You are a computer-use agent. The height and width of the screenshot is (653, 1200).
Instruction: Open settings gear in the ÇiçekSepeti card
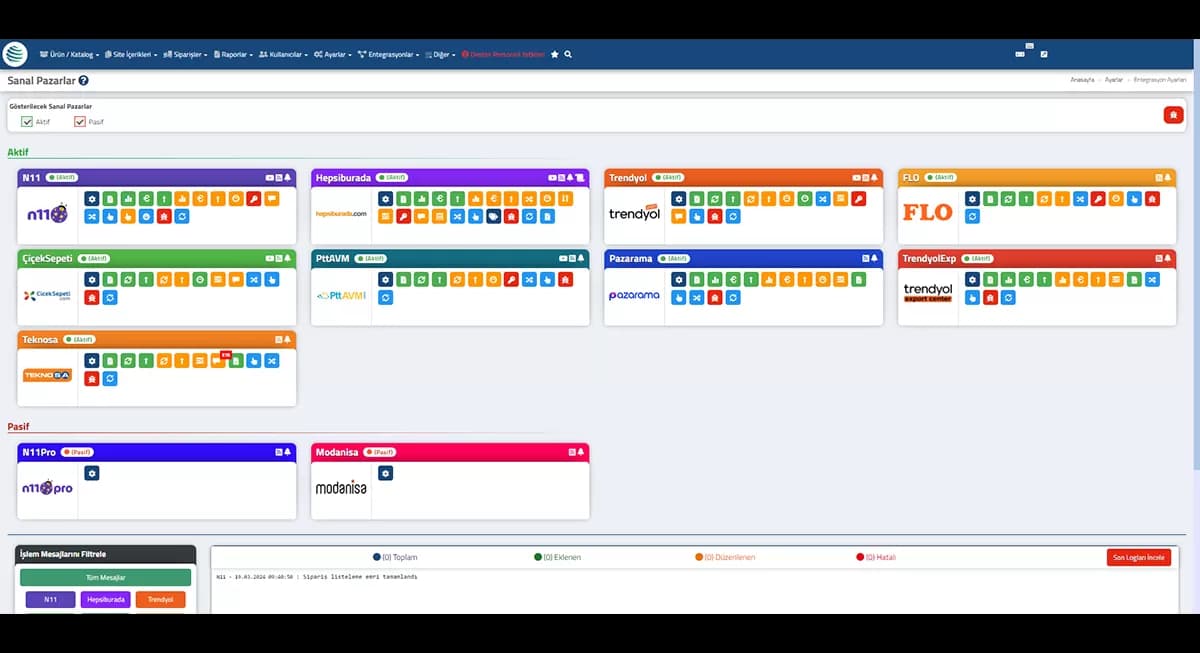click(91, 279)
